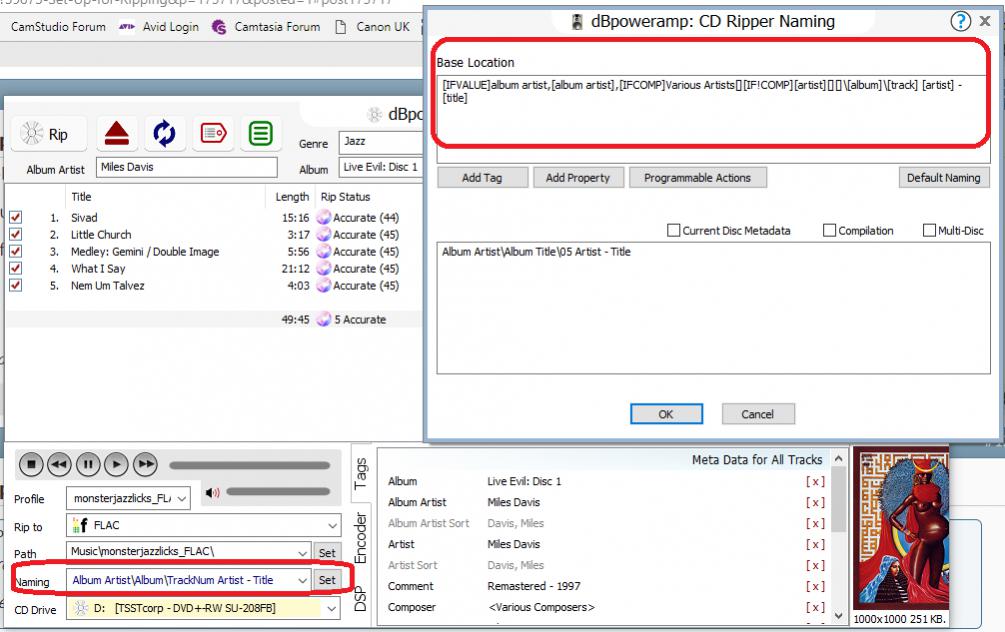Enable the Compilation checkbox
1005x632 pixels.
[829, 230]
